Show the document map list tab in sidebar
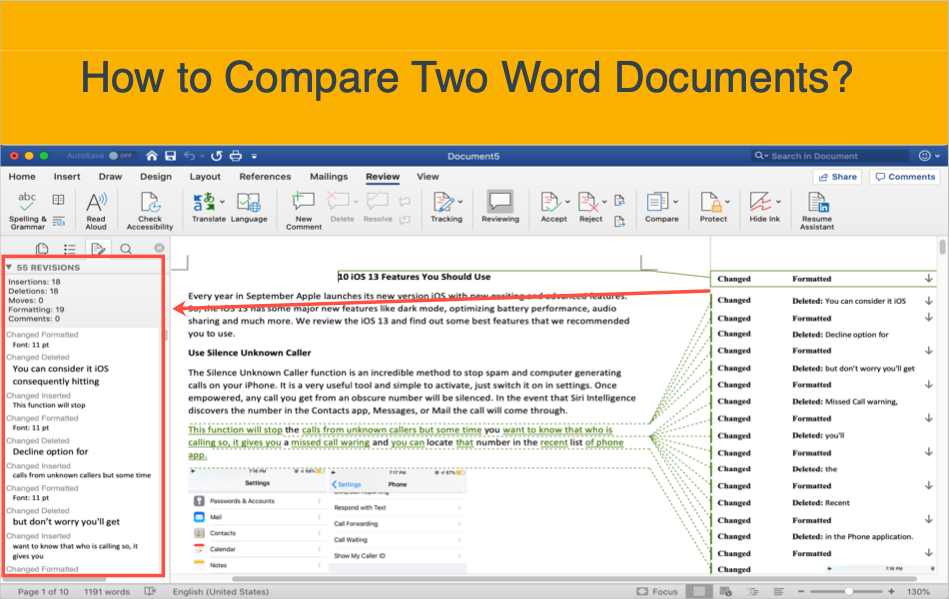Image resolution: width=949 pixels, height=599 pixels. coord(70,249)
